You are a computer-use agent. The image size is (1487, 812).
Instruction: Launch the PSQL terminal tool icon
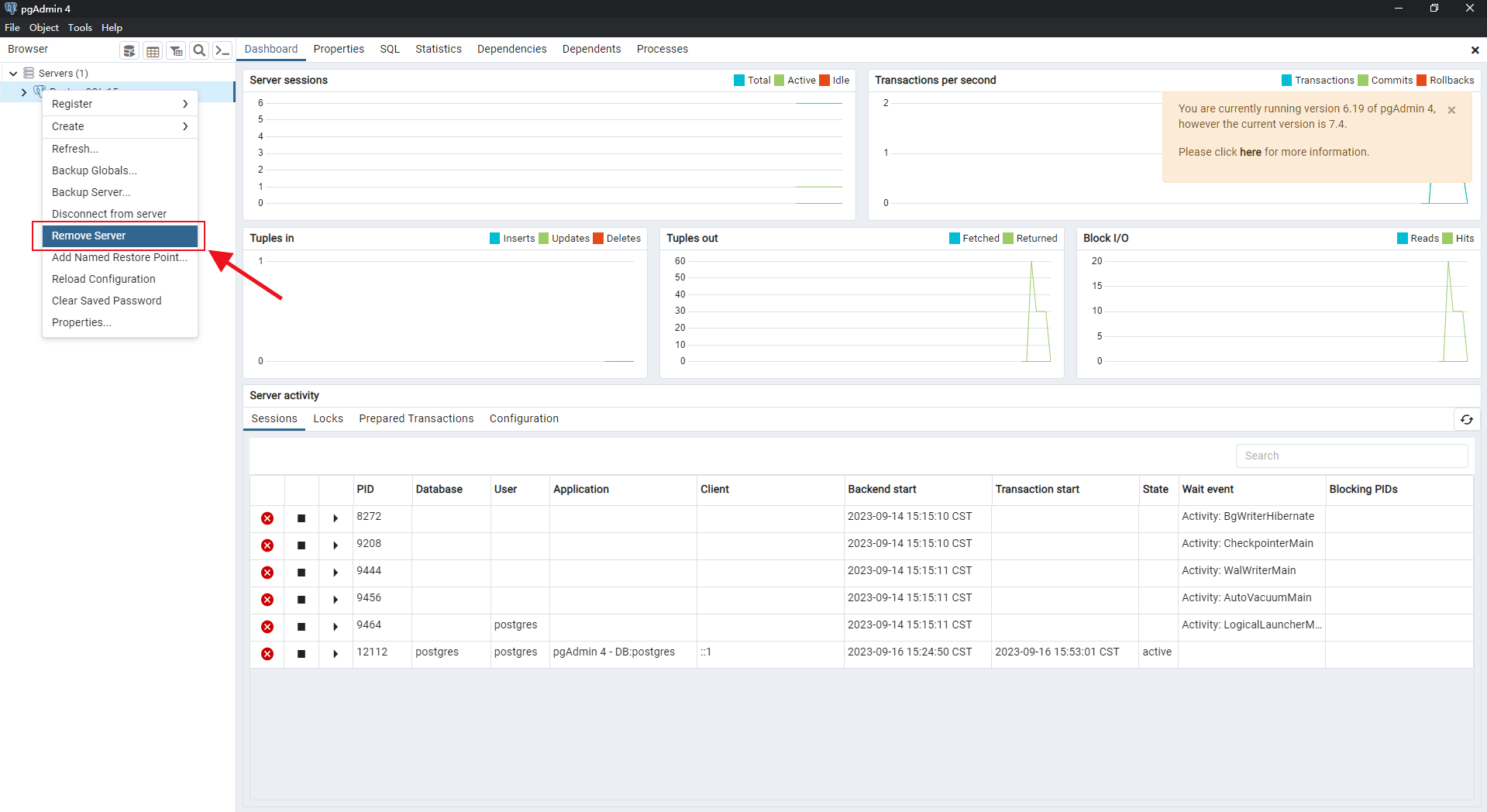tap(222, 51)
